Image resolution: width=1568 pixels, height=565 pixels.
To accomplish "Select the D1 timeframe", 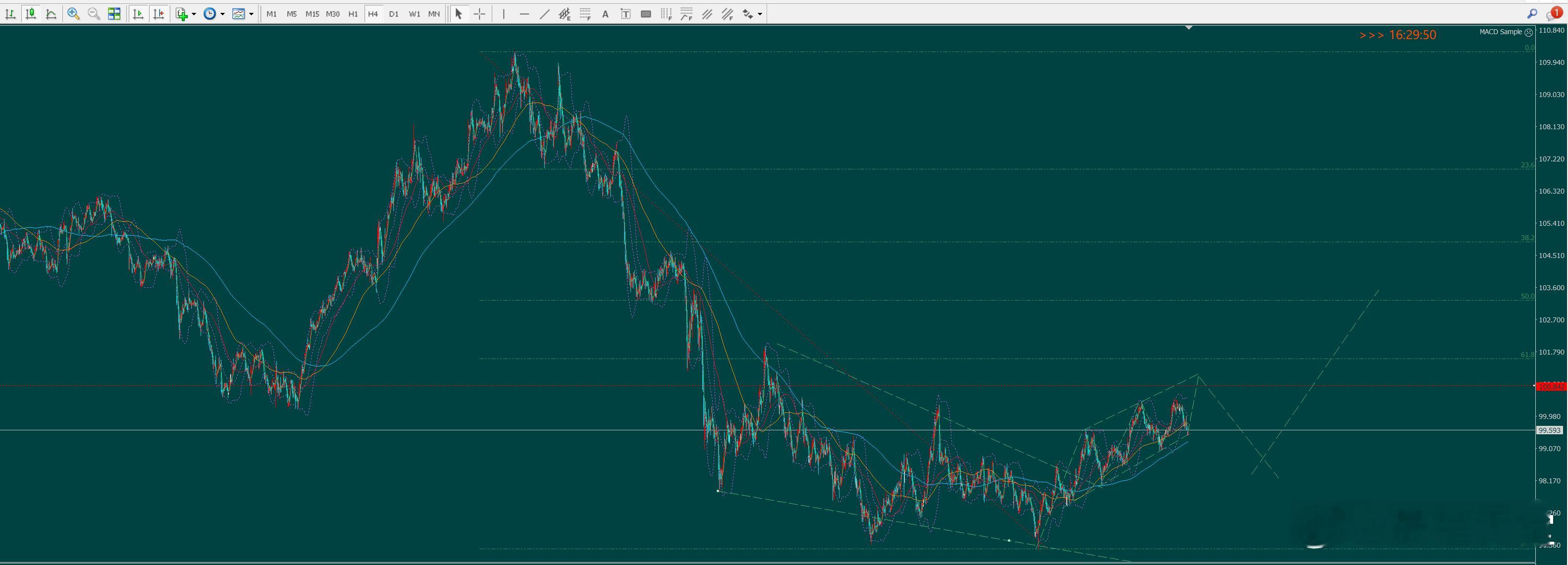I will point(393,13).
